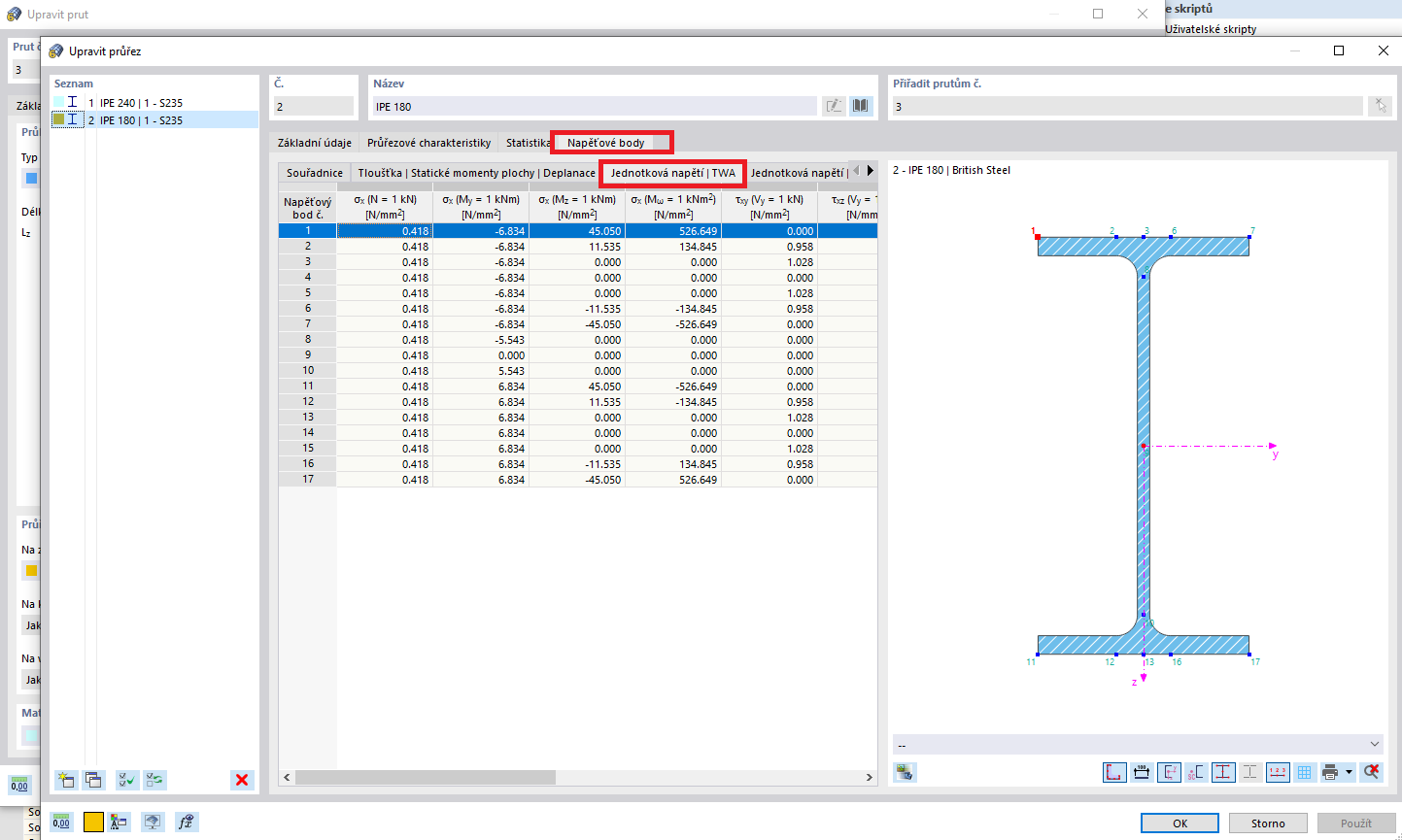Click the pick member icon beside assign field
This screenshot has width=1402, height=840.
pyautogui.click(x=1380, y=106)
